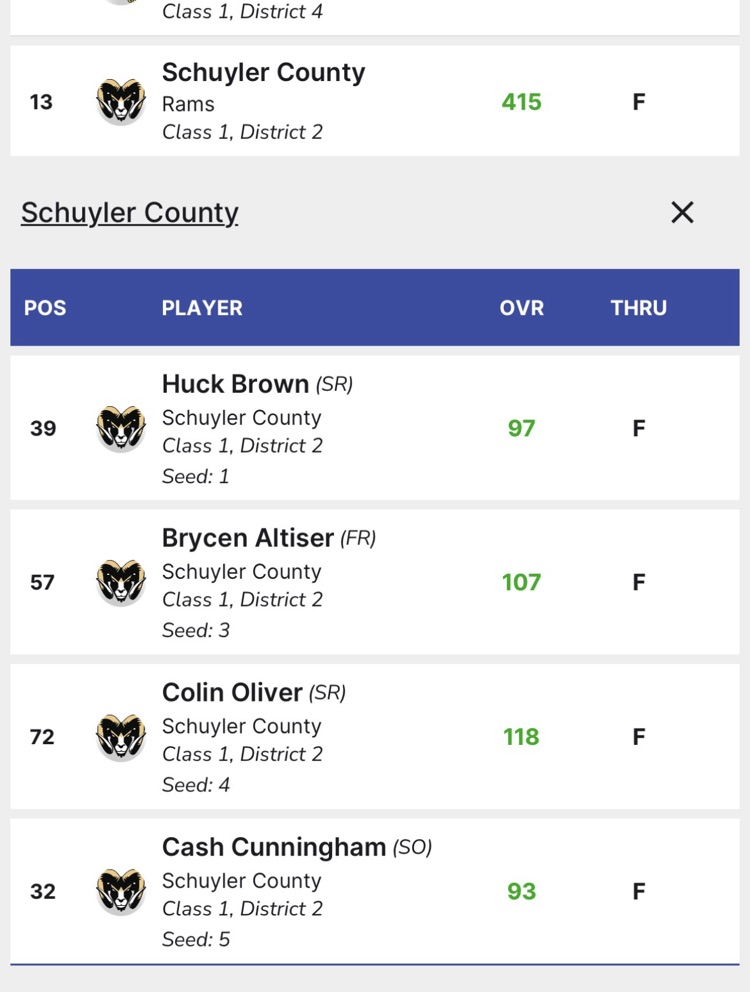750x992 pixels.
Task: Click Cash Cunningham's score of 93
Action: [522, 891]
